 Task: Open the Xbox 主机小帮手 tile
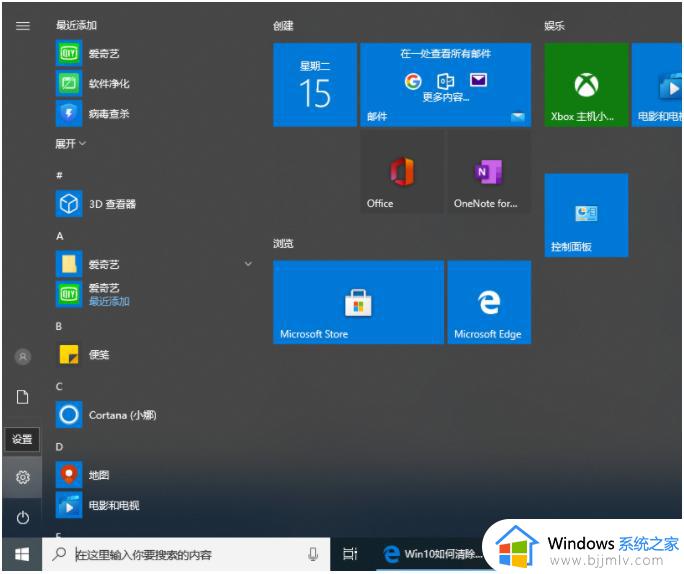586,85
